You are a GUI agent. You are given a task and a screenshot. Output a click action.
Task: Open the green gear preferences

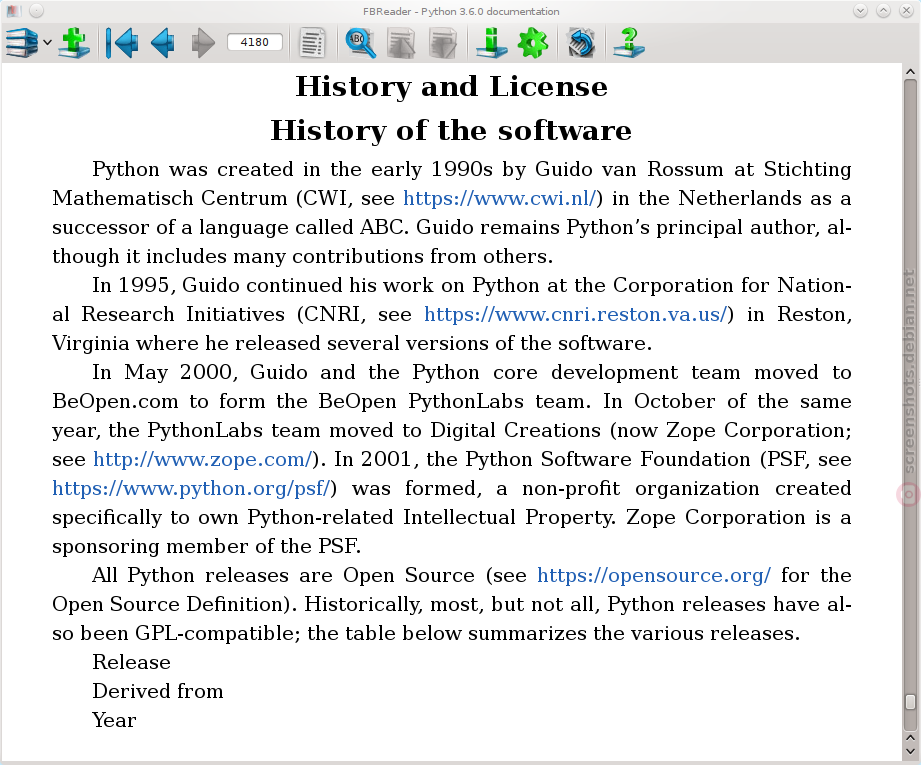point(533,43)
